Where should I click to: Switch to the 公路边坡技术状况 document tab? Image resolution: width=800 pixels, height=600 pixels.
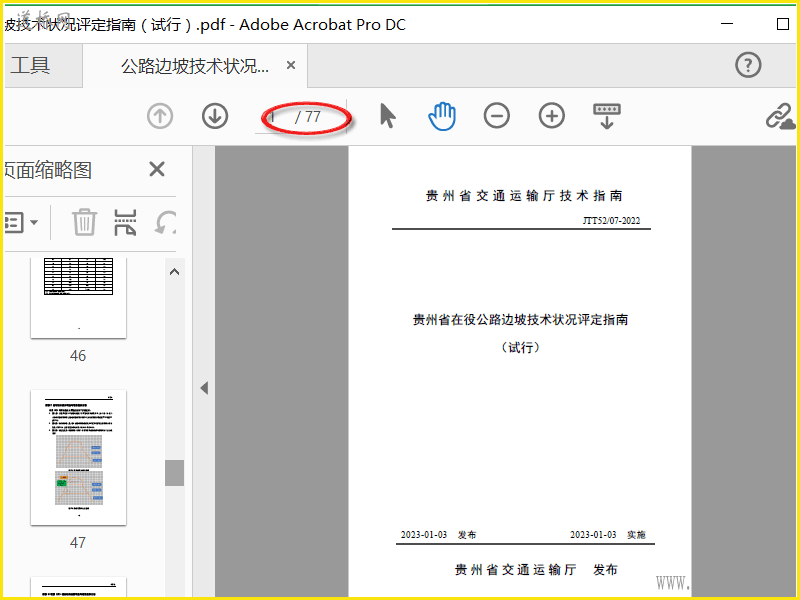tap(195, 66)
